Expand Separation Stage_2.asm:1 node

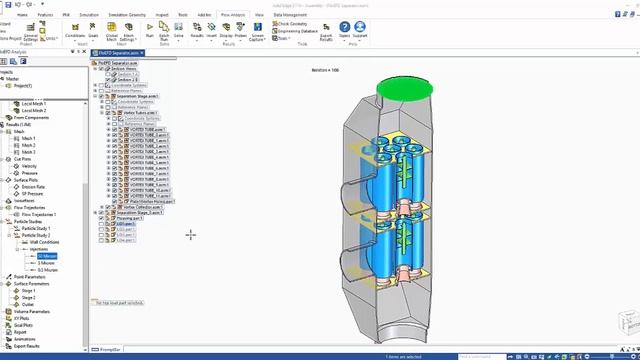tap(96, 213)
